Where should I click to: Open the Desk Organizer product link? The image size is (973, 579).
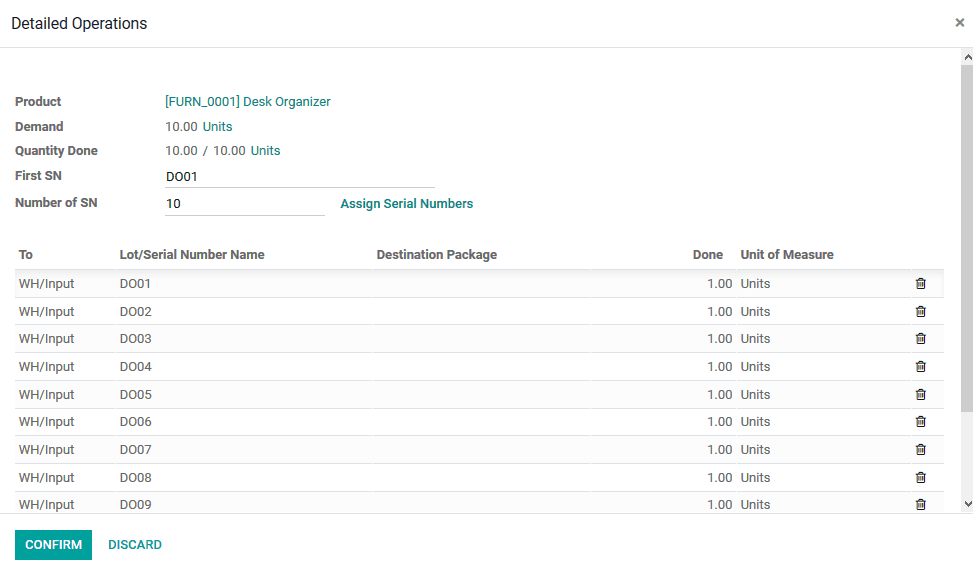pyautogui.click(x=248, y=102)
